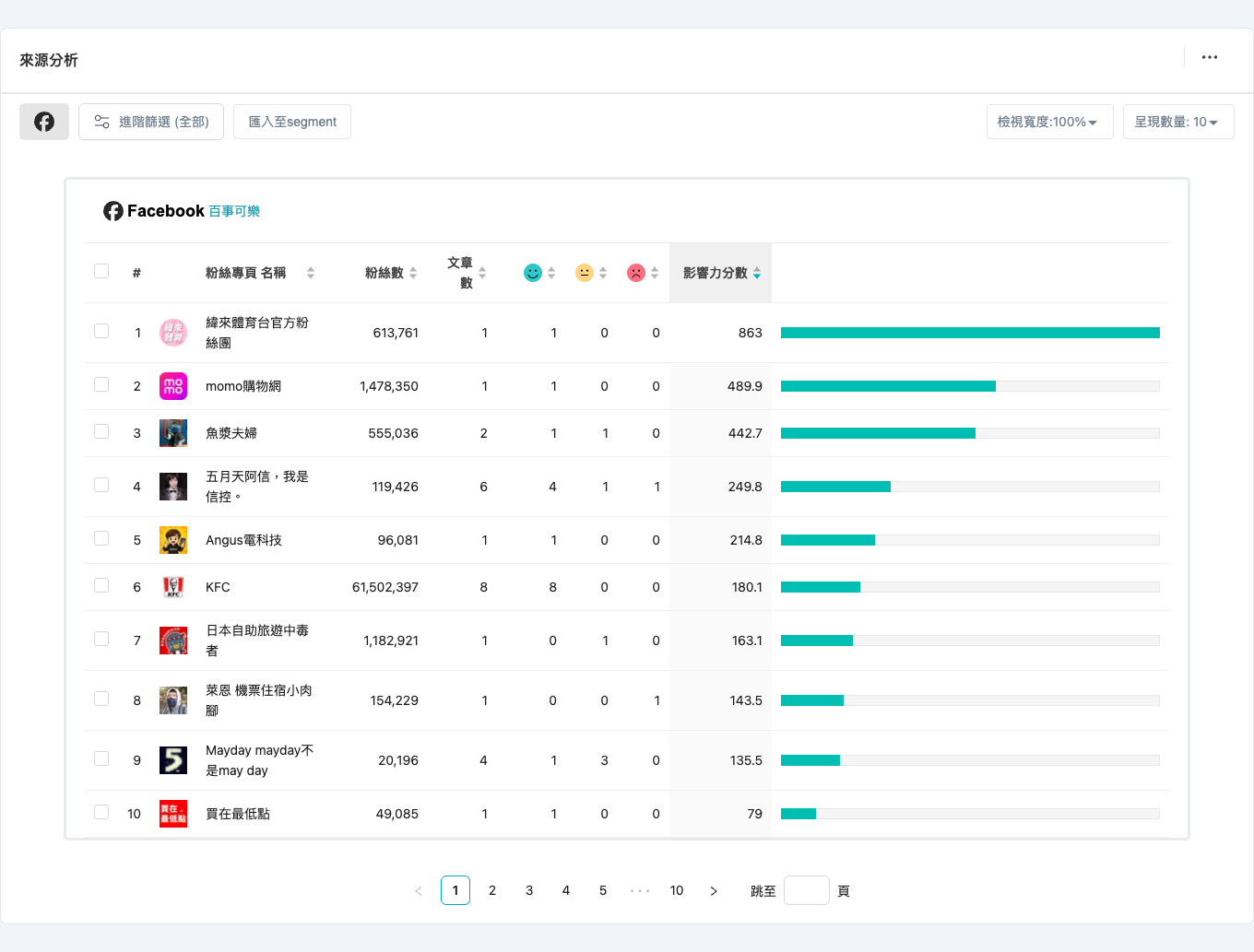The height and width of the screenshot is (952, 1254).
Task: Select the Facebook source icon button
Action: [x=44, y=122]
